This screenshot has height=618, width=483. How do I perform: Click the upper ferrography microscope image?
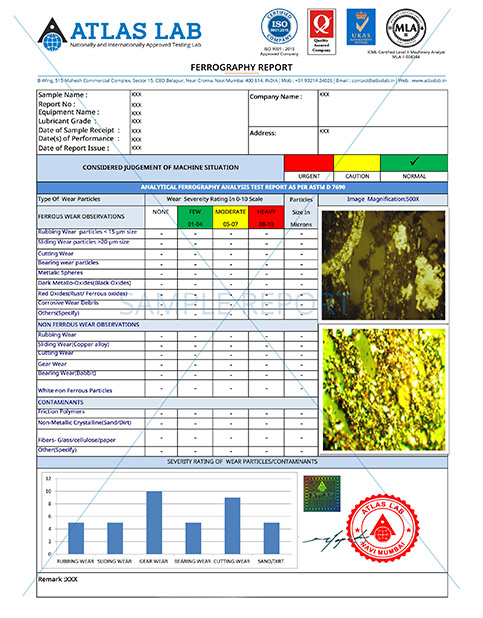pyautogui.click(x=383, y=265)
